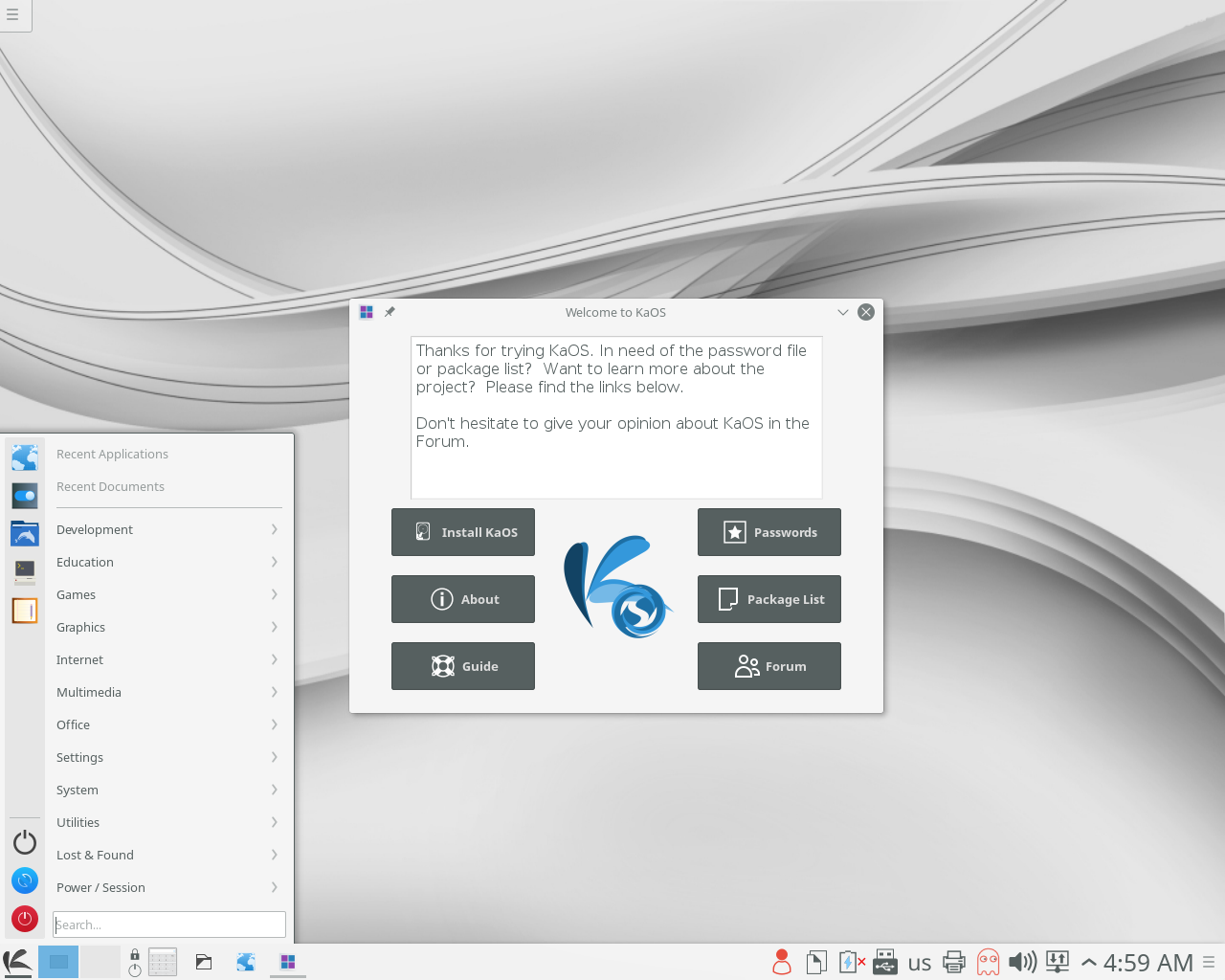
Task: Open the printer tray icon
Action: click(954, 962)
